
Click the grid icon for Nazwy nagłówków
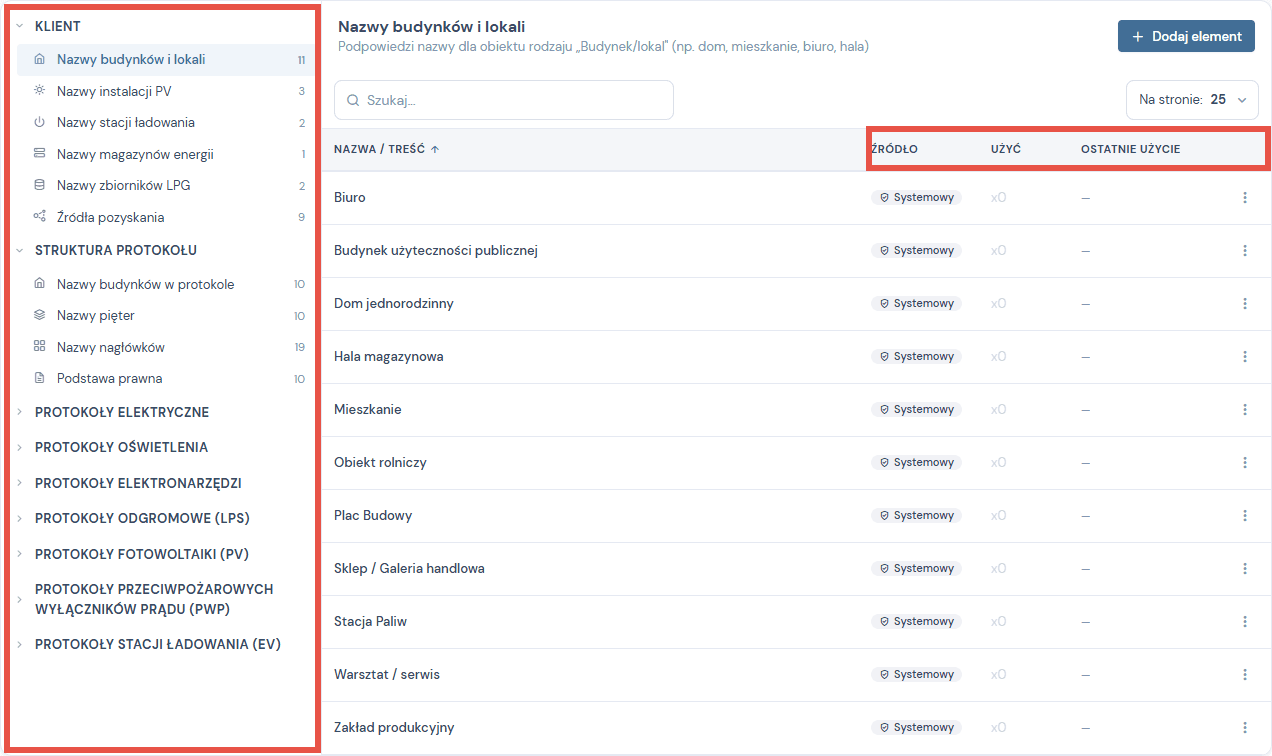click(40, 347)
